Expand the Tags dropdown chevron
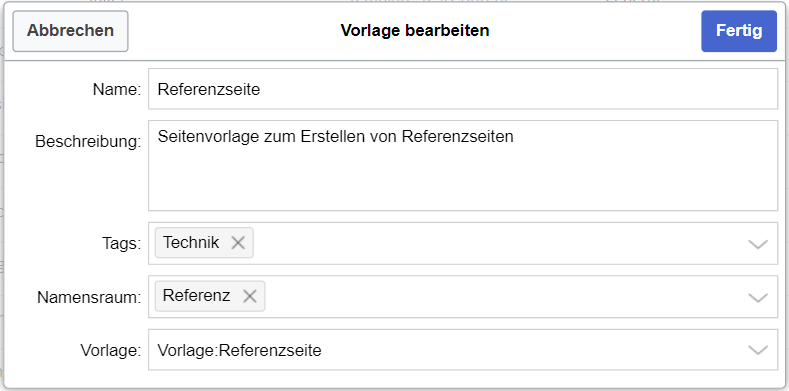Image resolution: width=789 pixels, height=391 pixels. pyautogui.click(x=758, y=244)
